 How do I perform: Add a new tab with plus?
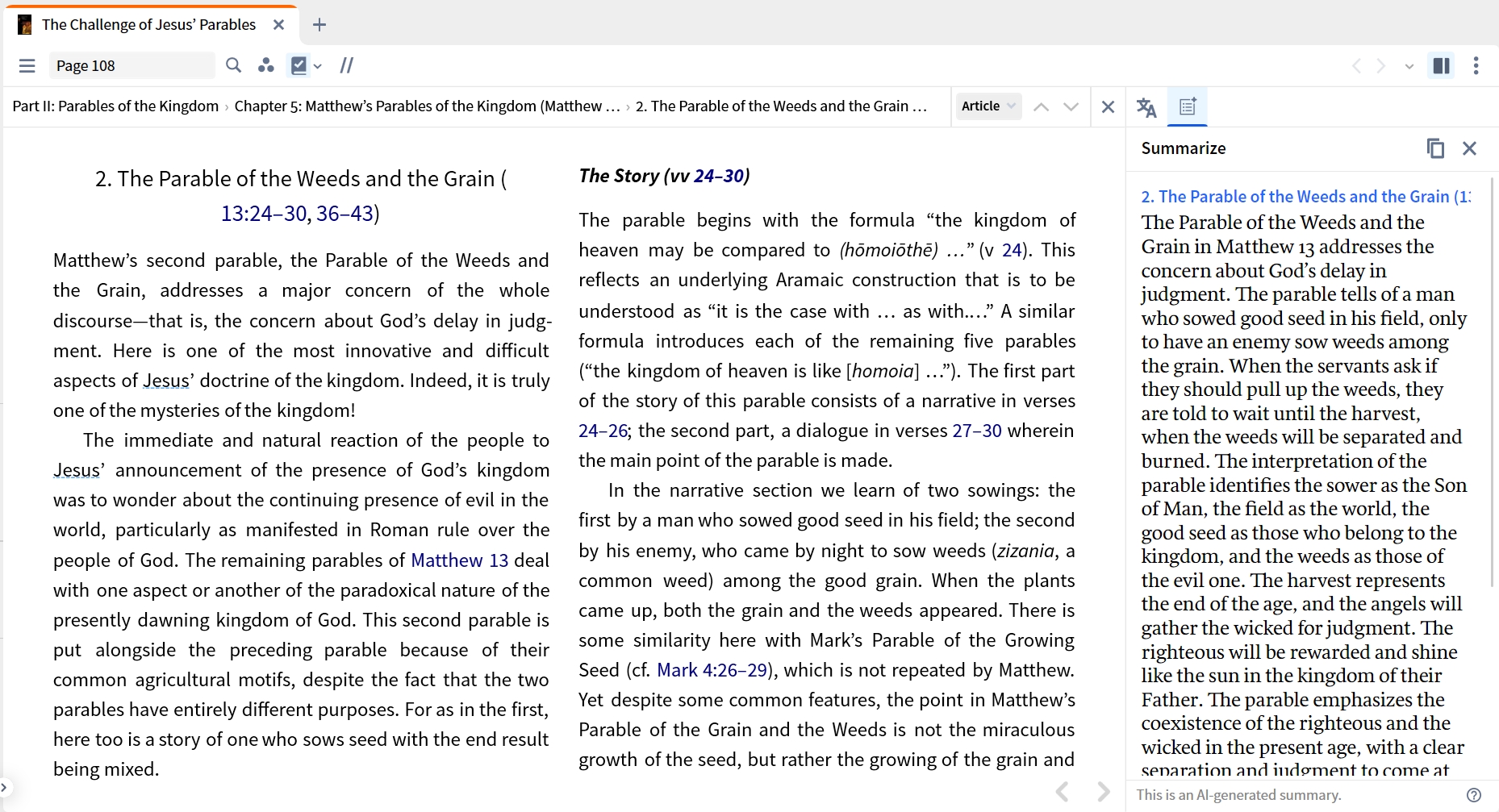pyautogui.click(x=319, y=24)
